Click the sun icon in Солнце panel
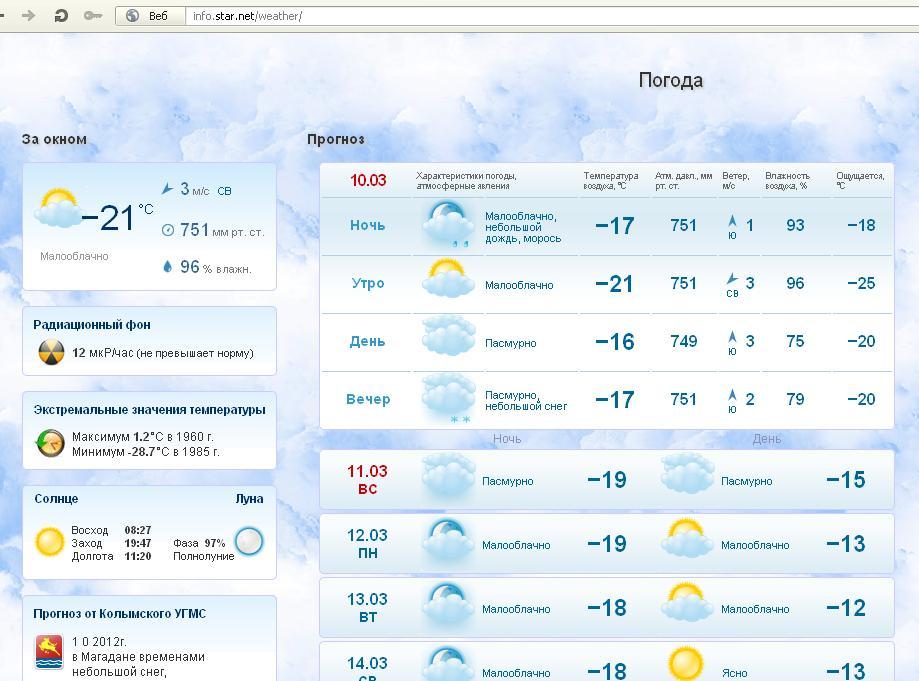Screen dimensions: 919x681 (50, 541)
